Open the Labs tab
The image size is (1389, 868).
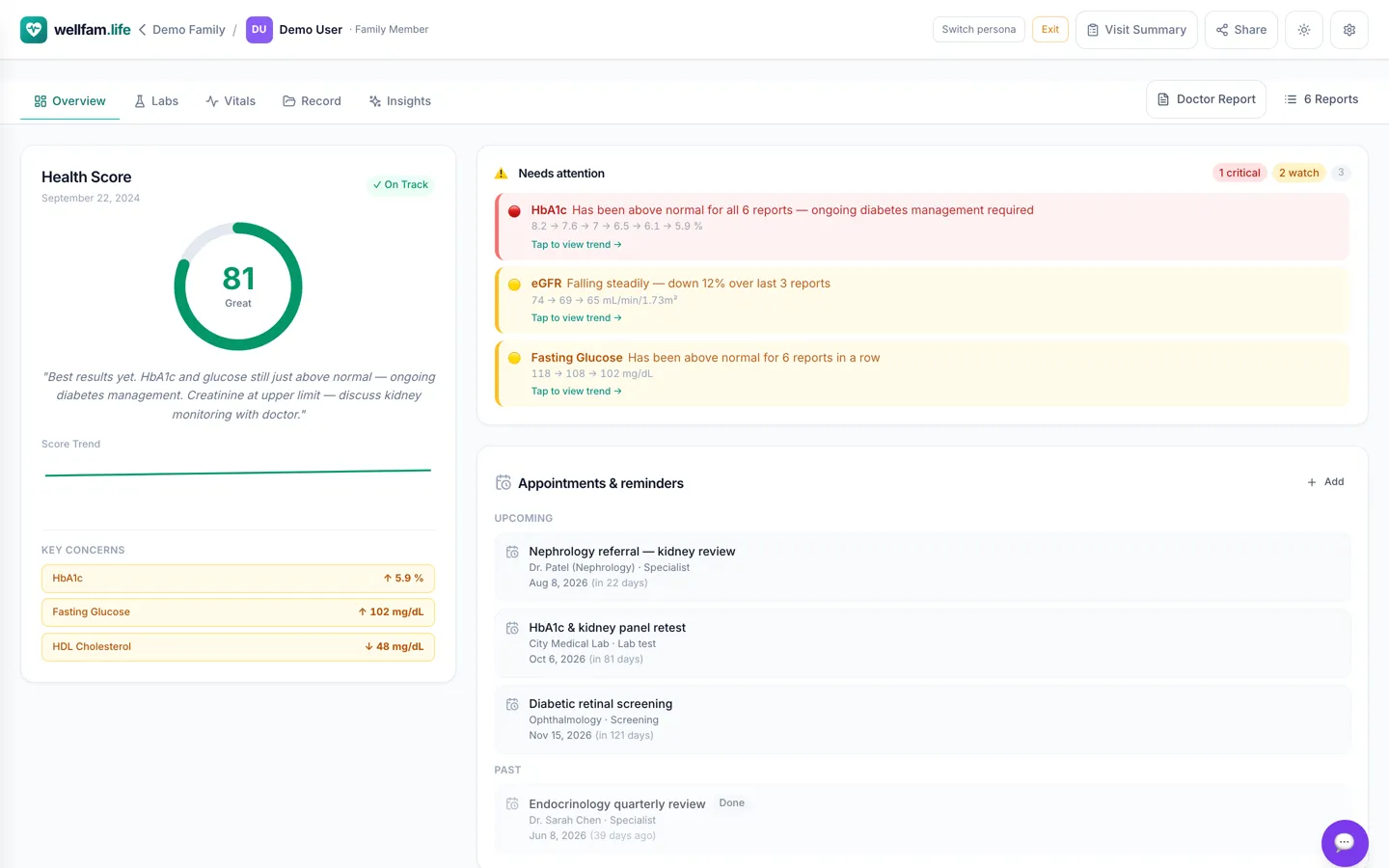(156, 101)
